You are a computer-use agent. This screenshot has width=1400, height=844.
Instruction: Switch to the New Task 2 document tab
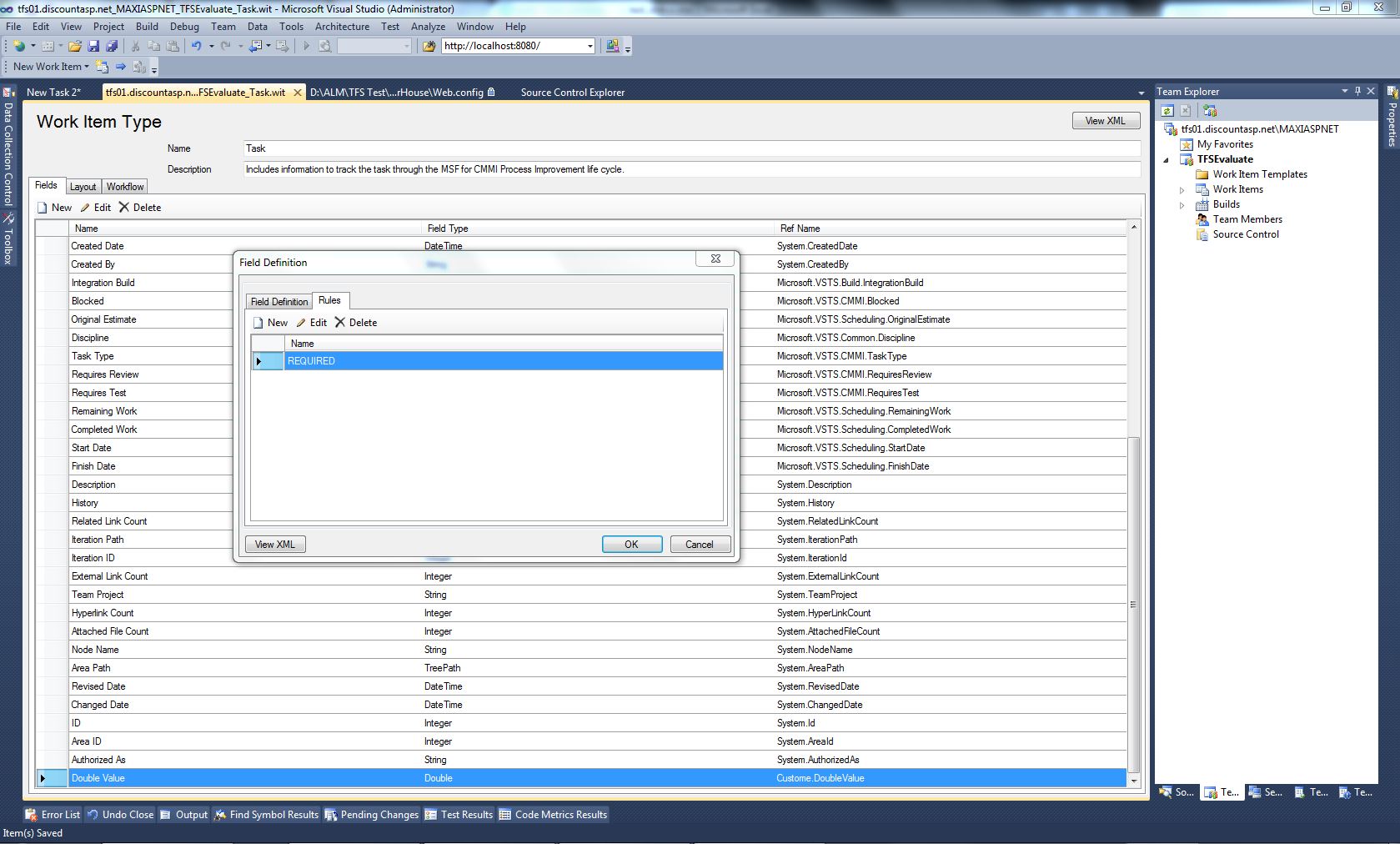[x=54, y=93]
